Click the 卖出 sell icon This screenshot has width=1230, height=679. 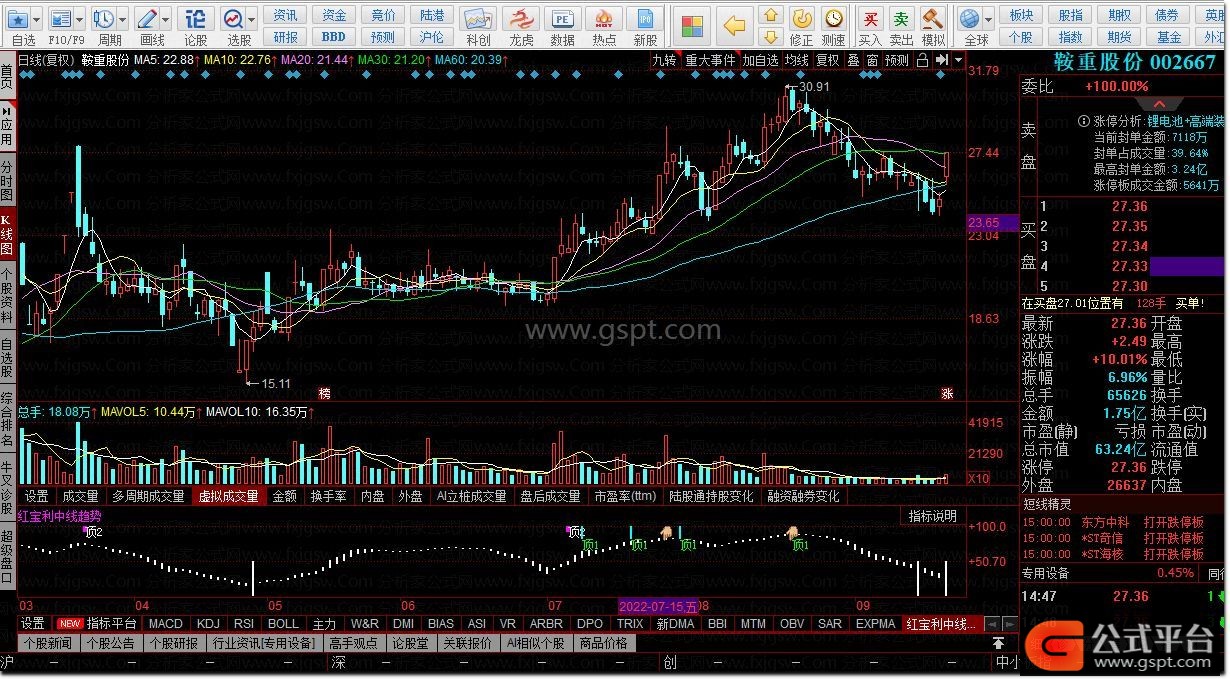point(902,18)
